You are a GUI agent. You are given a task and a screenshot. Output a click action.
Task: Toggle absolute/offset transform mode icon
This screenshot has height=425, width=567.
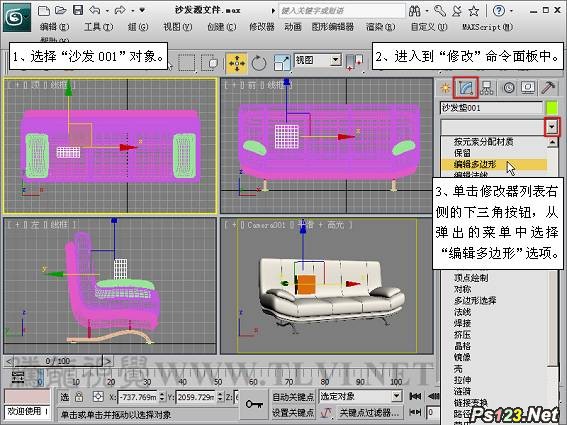(98, 397)
